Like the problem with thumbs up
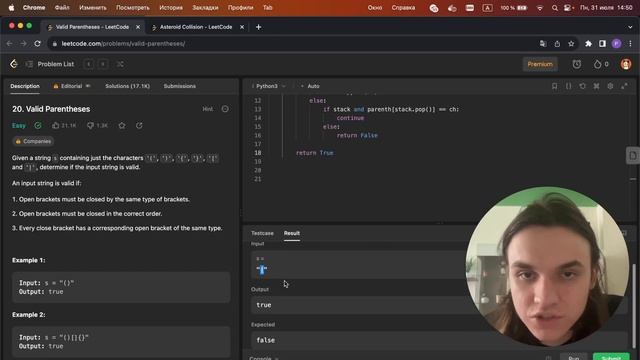This screenshot has width=640, height=360. 56,125
